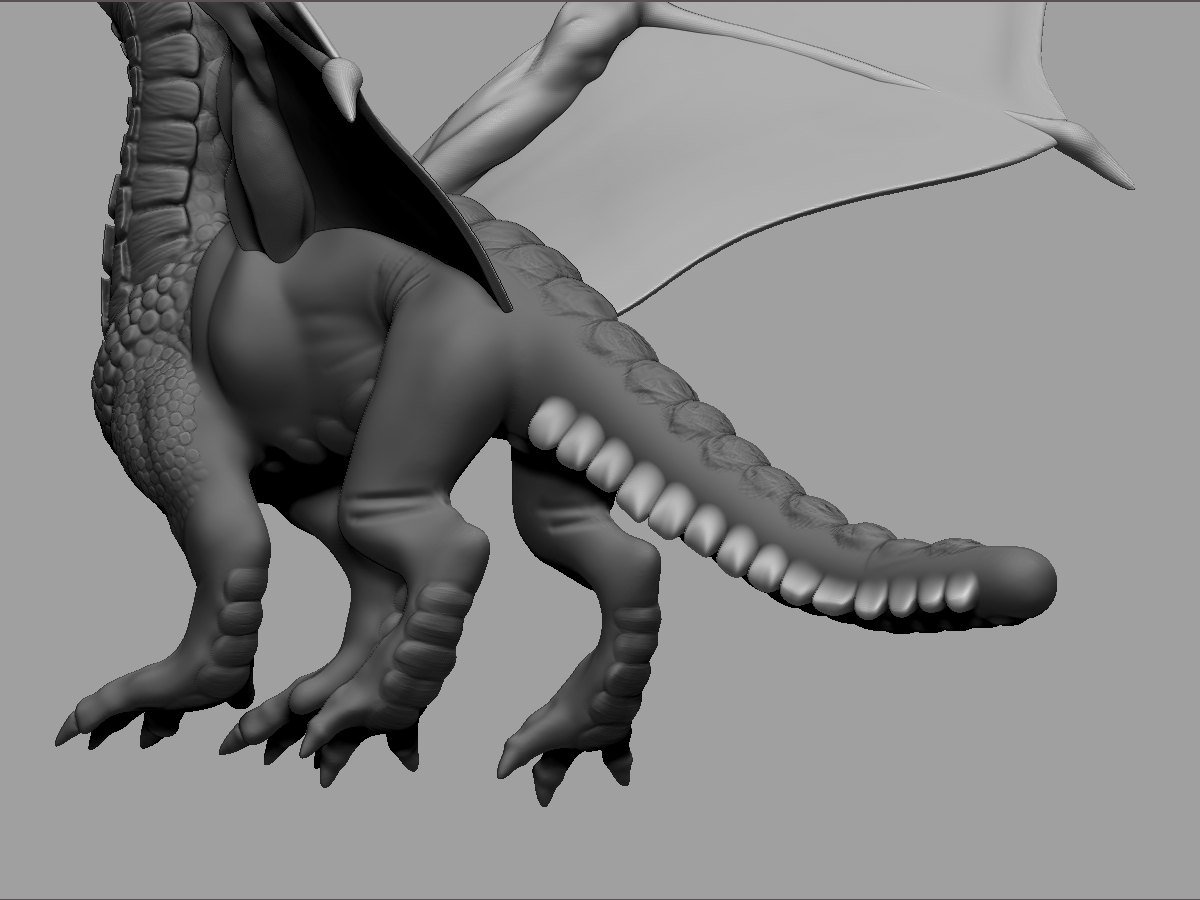
Task: Click the banded ankle scales on the rightmost leg
Action: pyautogui.click(x=630, y=640)
